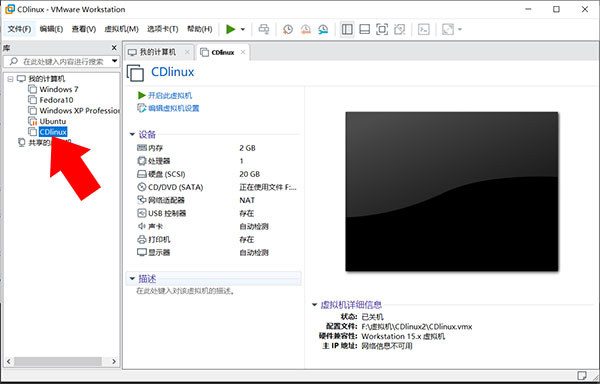Select Fedora10 in the library
This screenshot has height=384, width=600.
pyautogui.click(x=56, y=100)
